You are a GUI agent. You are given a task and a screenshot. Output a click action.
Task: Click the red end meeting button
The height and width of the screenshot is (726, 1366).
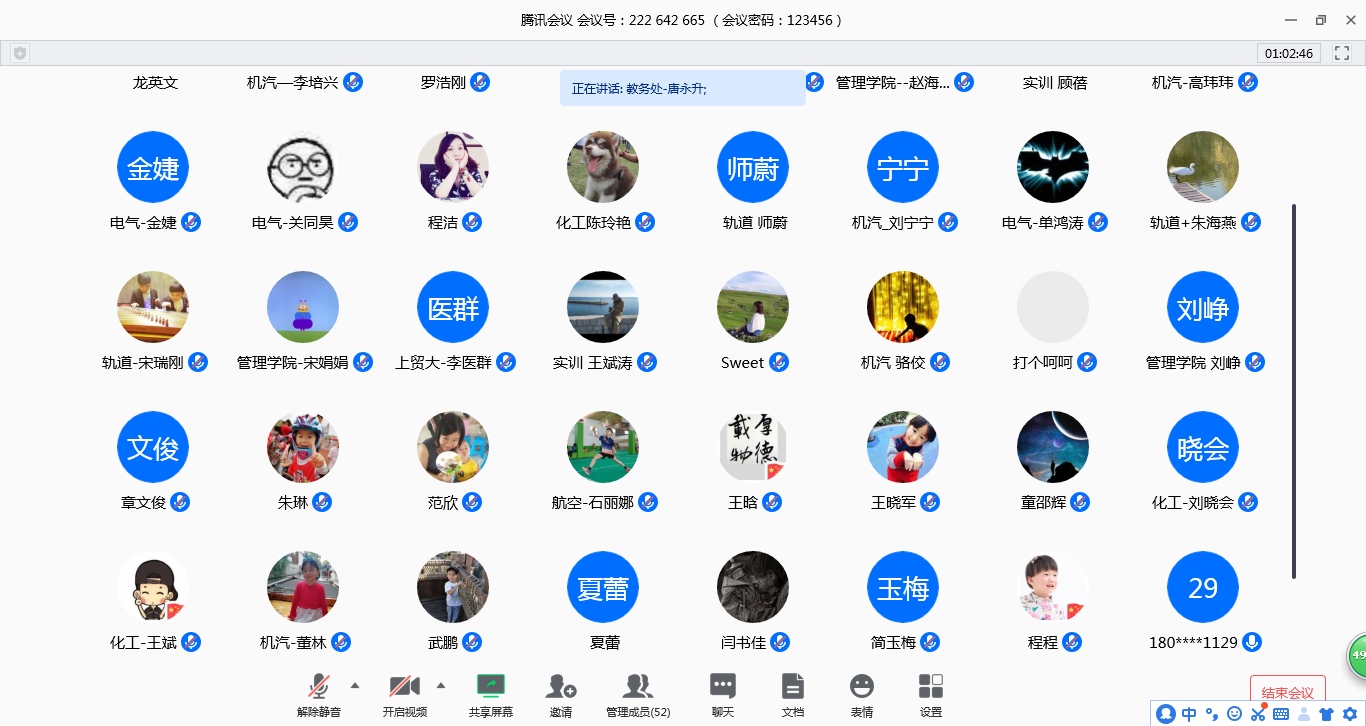click(x=1287, y=690)
